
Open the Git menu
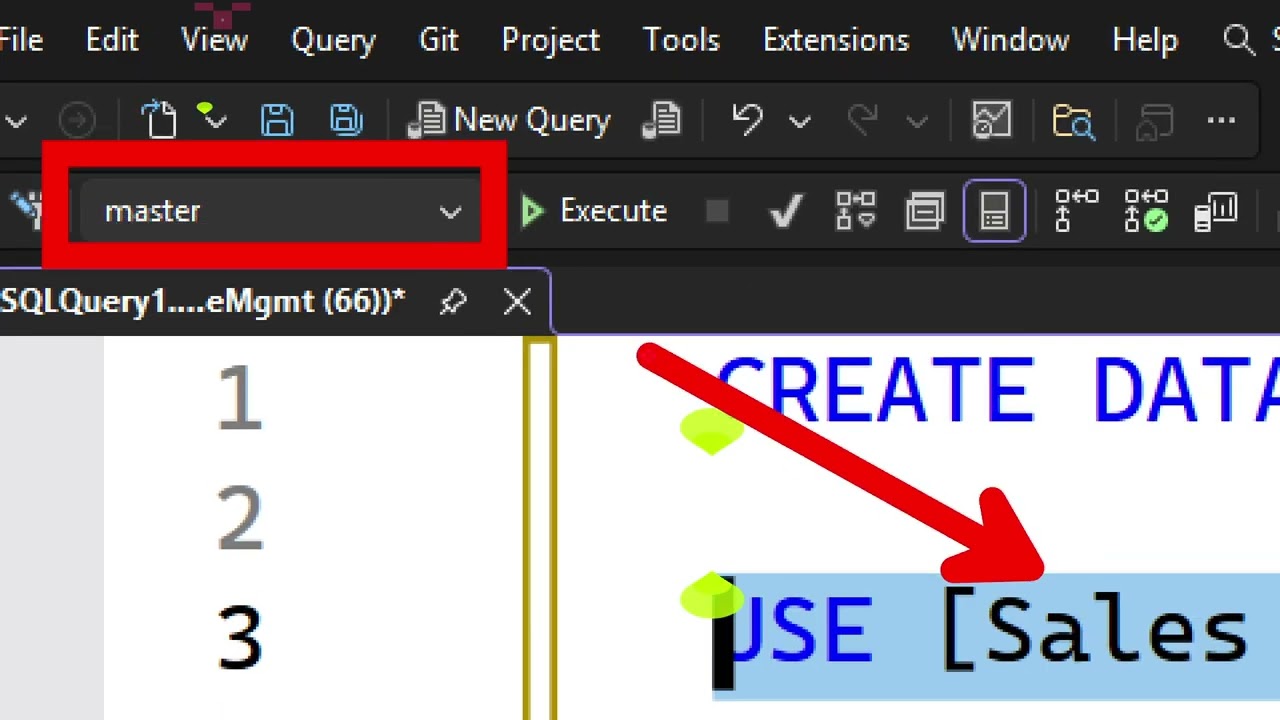(x=438, y=40)
